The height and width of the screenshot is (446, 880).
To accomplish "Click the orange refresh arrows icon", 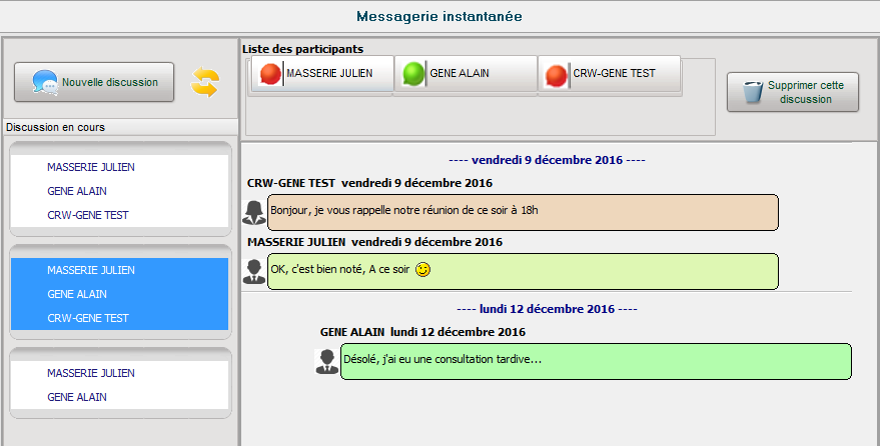I will (x=205, y=83).
